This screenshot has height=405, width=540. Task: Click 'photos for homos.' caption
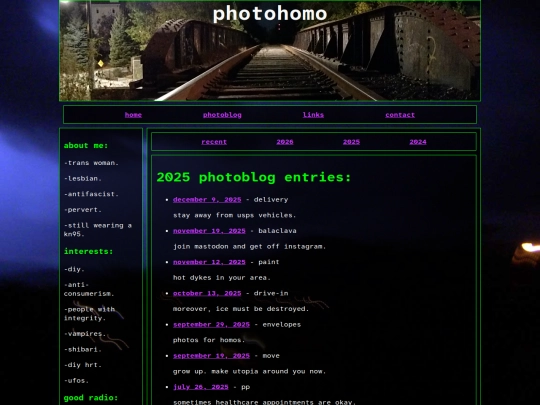point(209,340)
